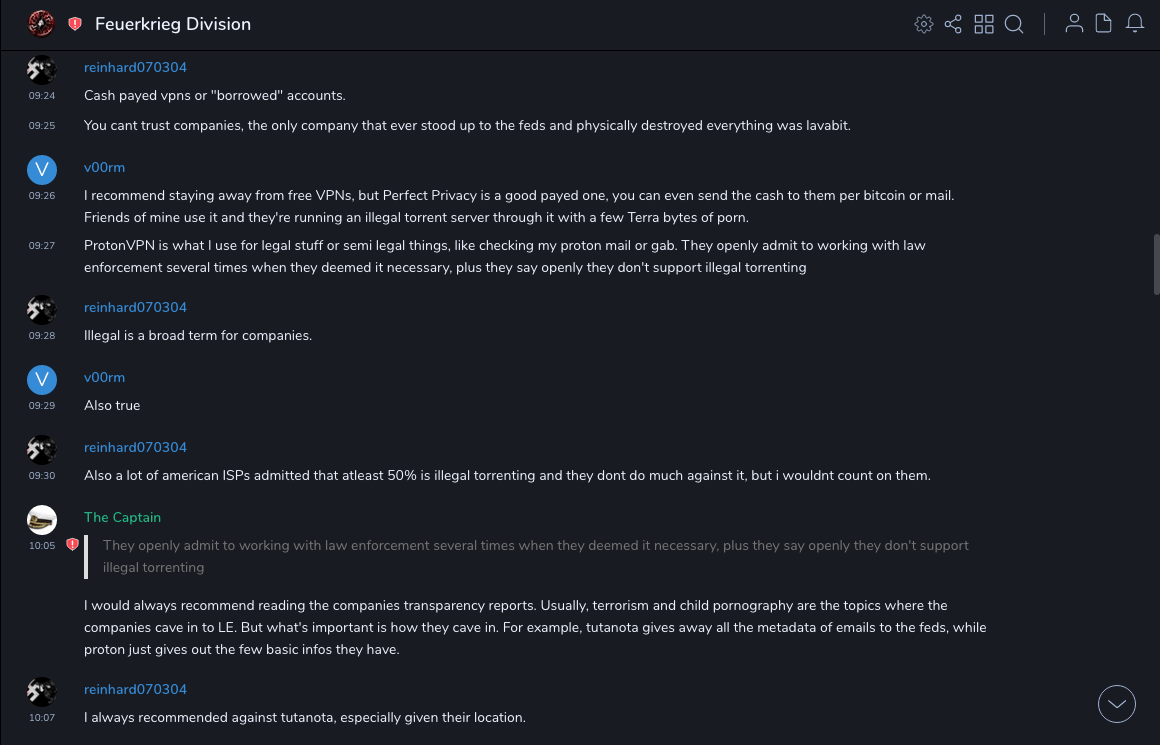Screen dimensions: 1160x745
Task: Click the search magnifier icon
Action: [x=1014, y=24]
